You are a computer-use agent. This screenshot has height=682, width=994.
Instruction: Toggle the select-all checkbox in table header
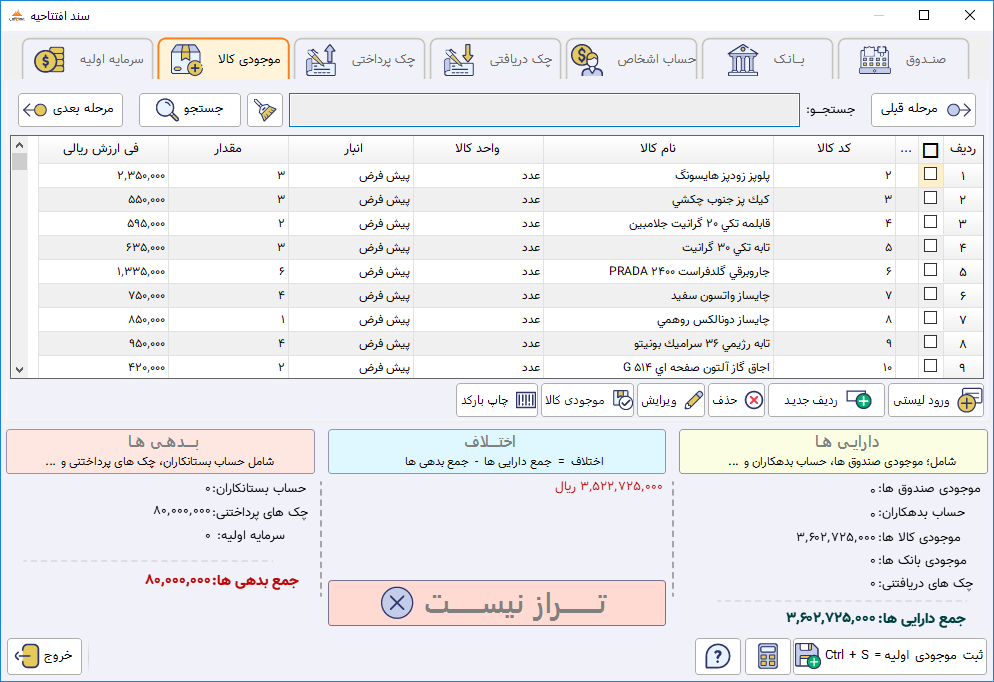click(931, 150)
